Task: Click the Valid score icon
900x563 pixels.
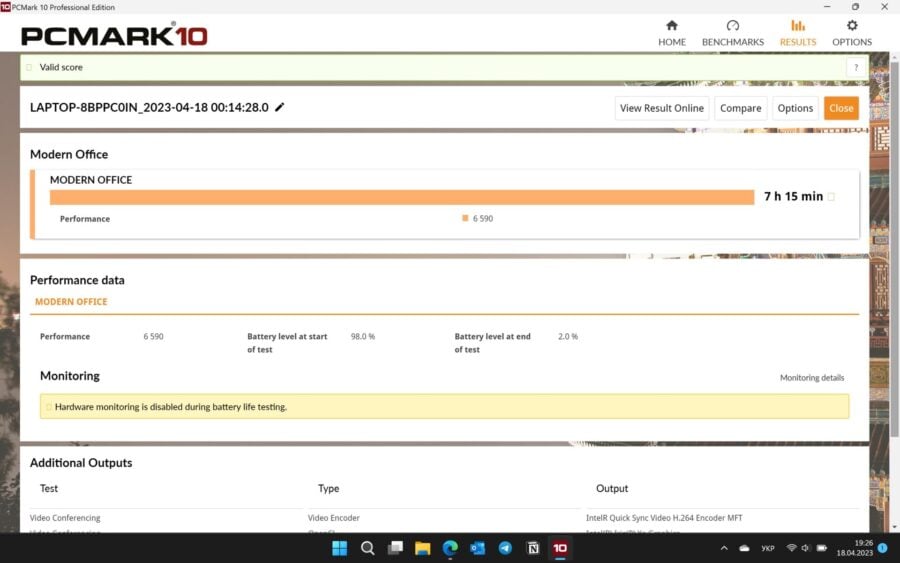Action: pos(29,67)
